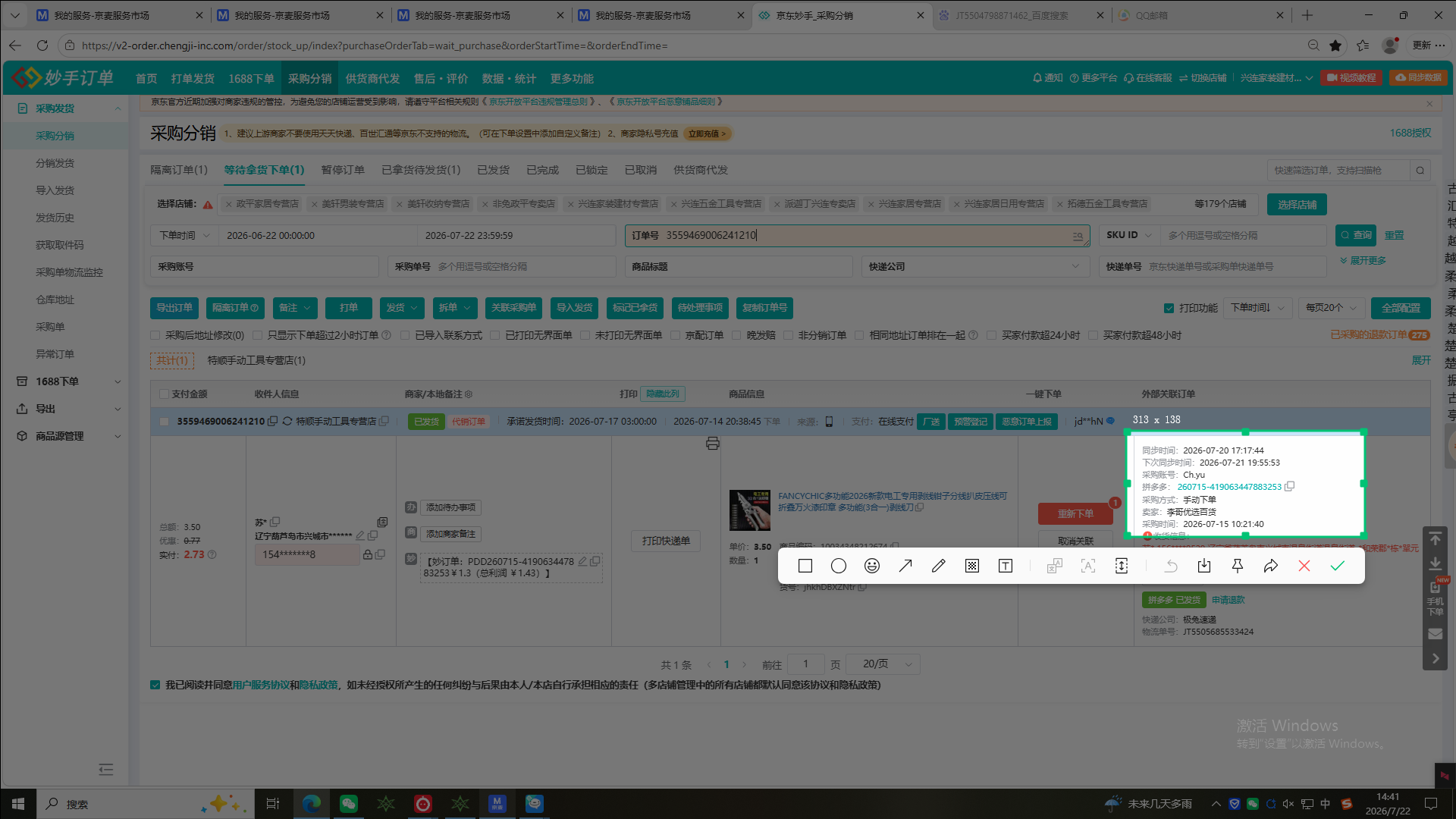Open the 下单时间 type dropdown
The image size is (1456, 819).
(184, 236)
